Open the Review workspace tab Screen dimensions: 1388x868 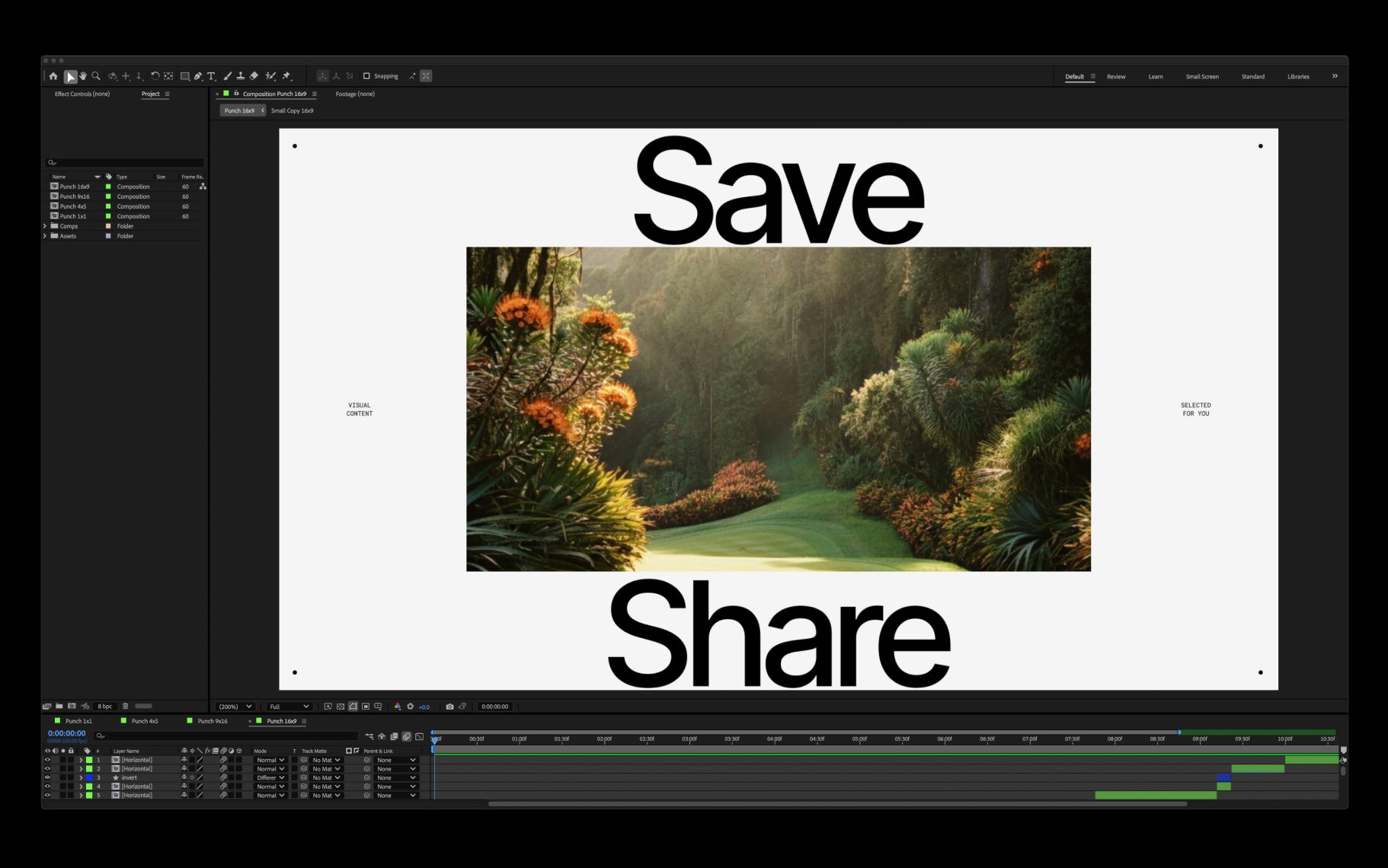1116,77
